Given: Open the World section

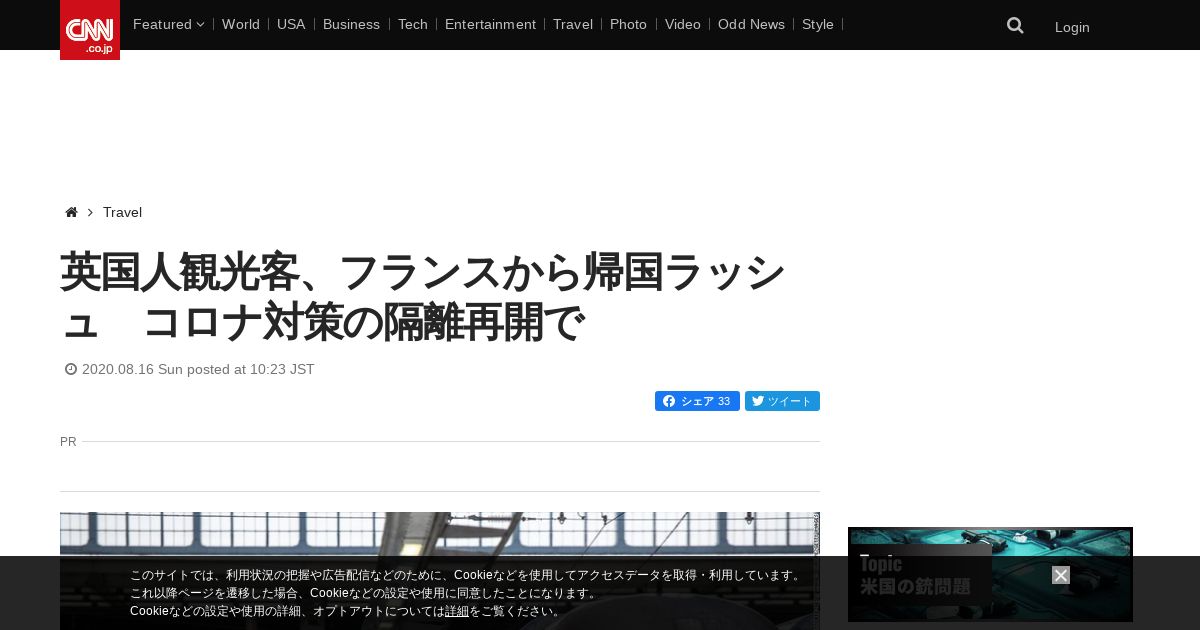Looking at the screenshot, I should pos(241,24).
